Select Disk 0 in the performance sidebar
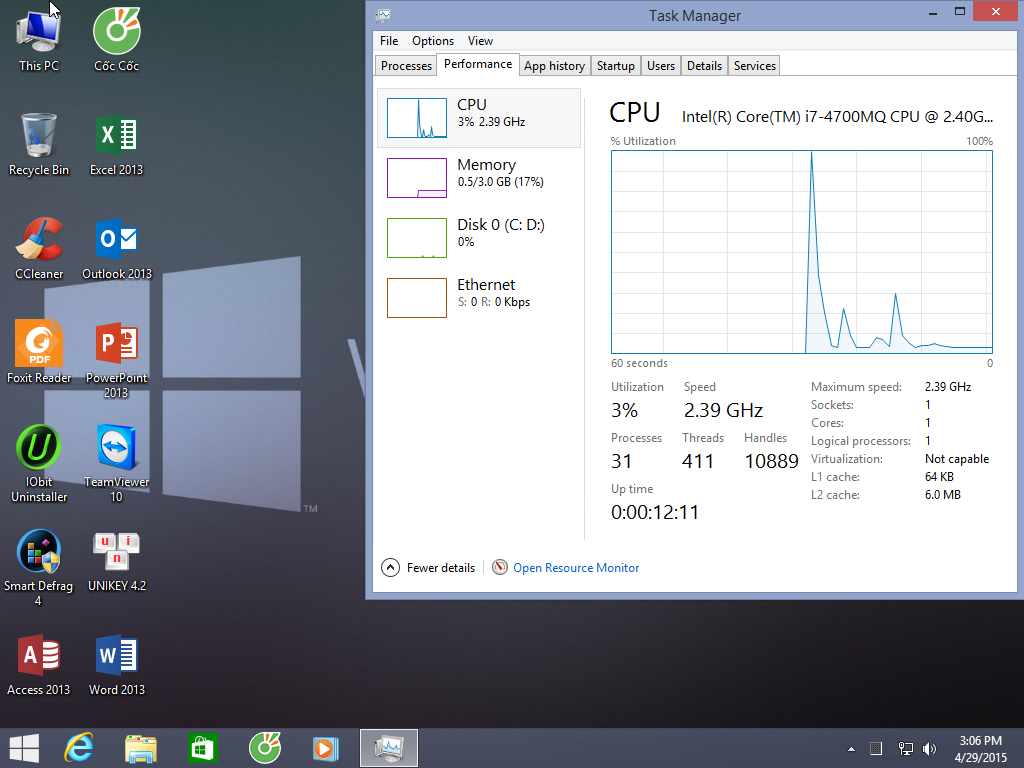This screenshot has width=1024, height=768. pyautogui.click(x=479, y=233)
